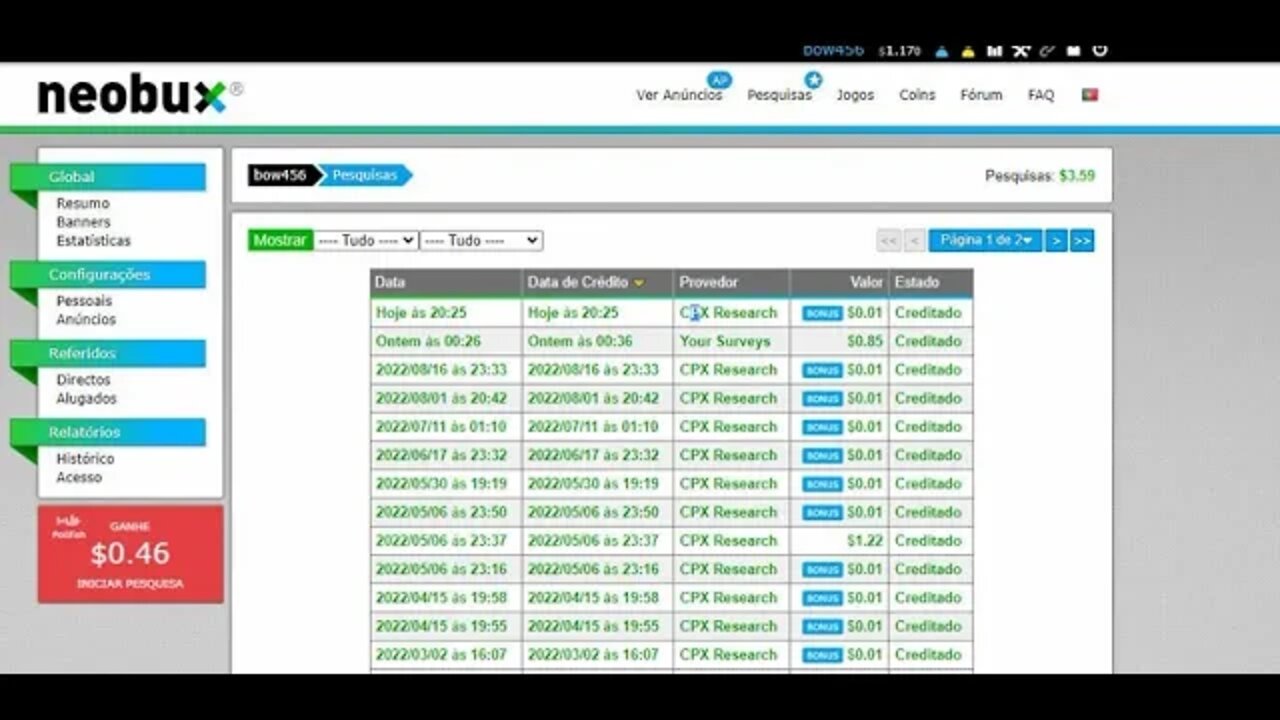Open Banners in sidebar
Image resolution: width=1280 pixels, height=720 pixels.
click(83, 222)
